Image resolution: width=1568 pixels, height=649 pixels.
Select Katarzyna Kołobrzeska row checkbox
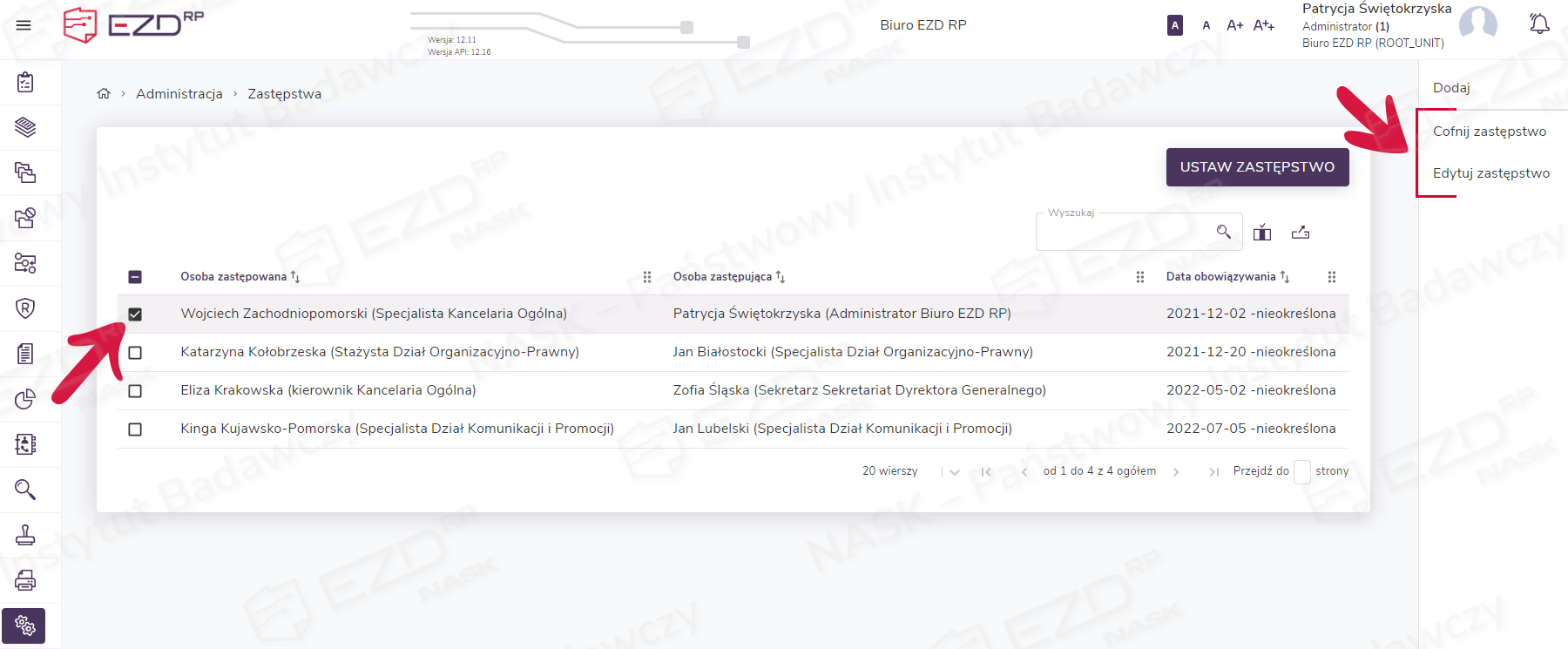(135, 353)
